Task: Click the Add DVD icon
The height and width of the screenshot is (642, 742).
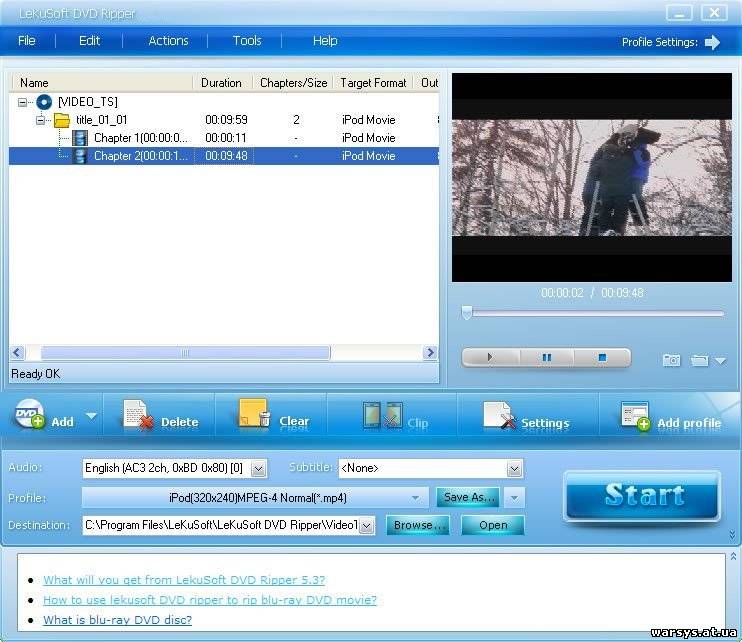Action: point(30,414)
